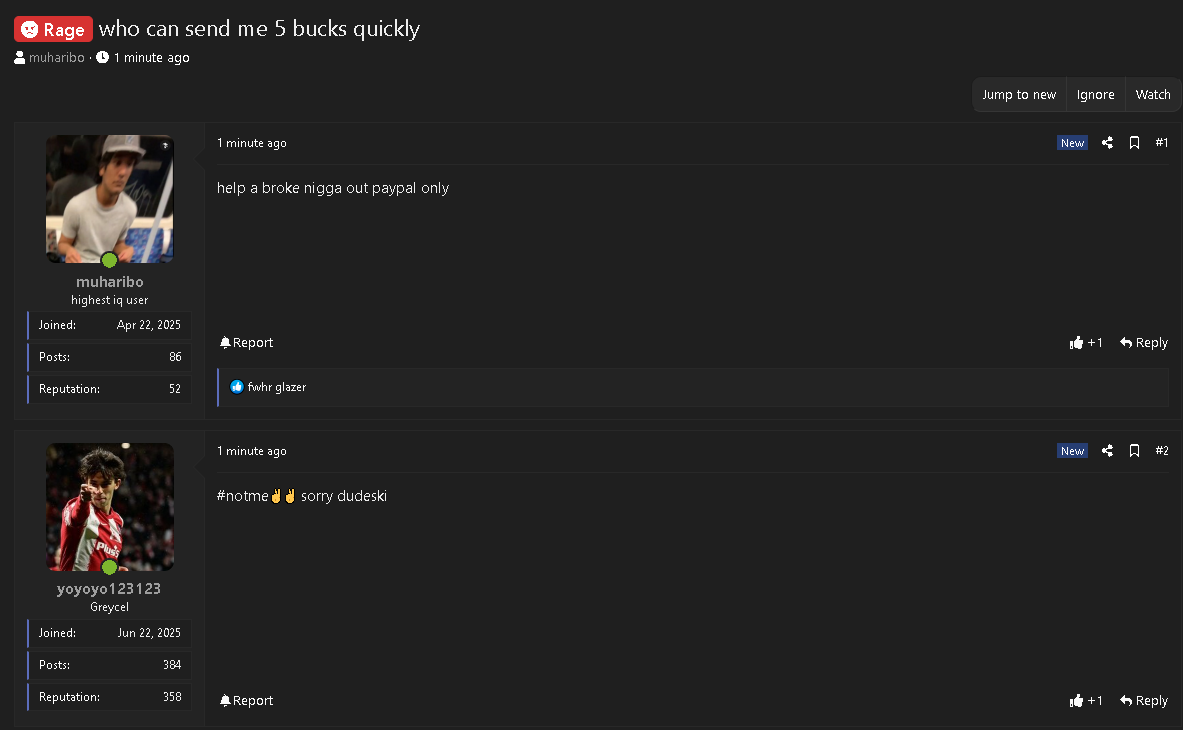The width and height of the screenshot is (1183, 730).
Task: Bookmark the first post
Action: click(1134, 143)
